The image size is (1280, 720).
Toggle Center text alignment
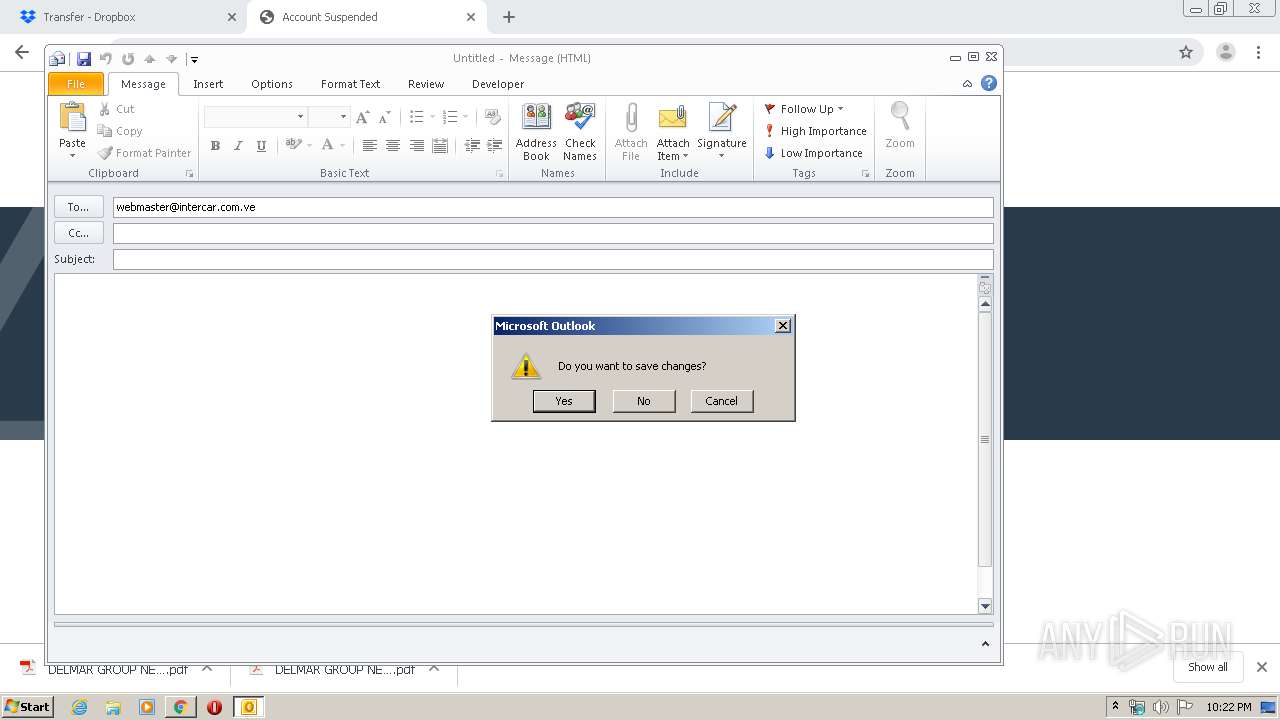point(393,146)
